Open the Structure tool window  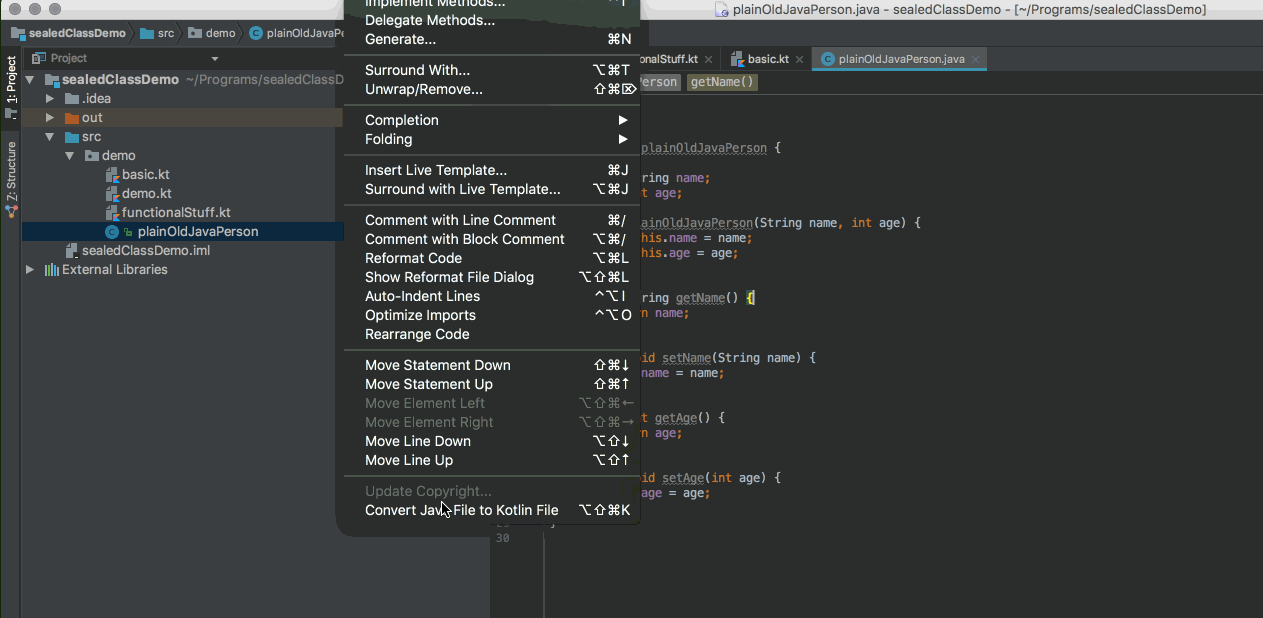(x=11, y=178)
